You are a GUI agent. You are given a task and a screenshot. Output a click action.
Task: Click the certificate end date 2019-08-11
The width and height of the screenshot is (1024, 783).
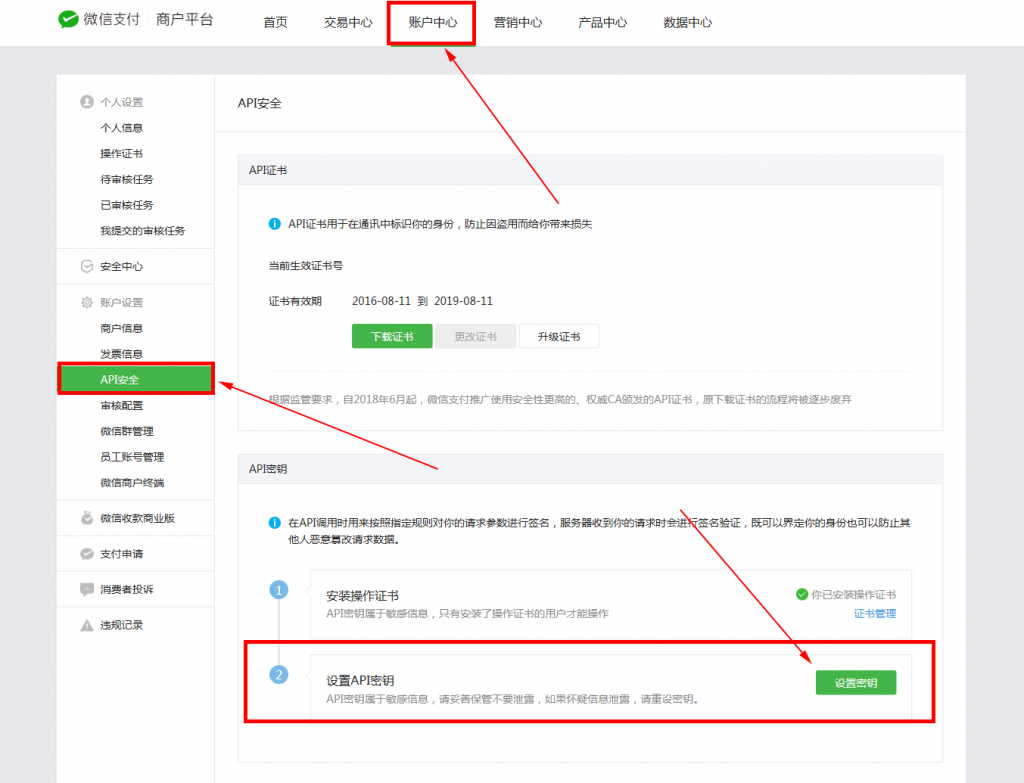(x=464, y=301)
